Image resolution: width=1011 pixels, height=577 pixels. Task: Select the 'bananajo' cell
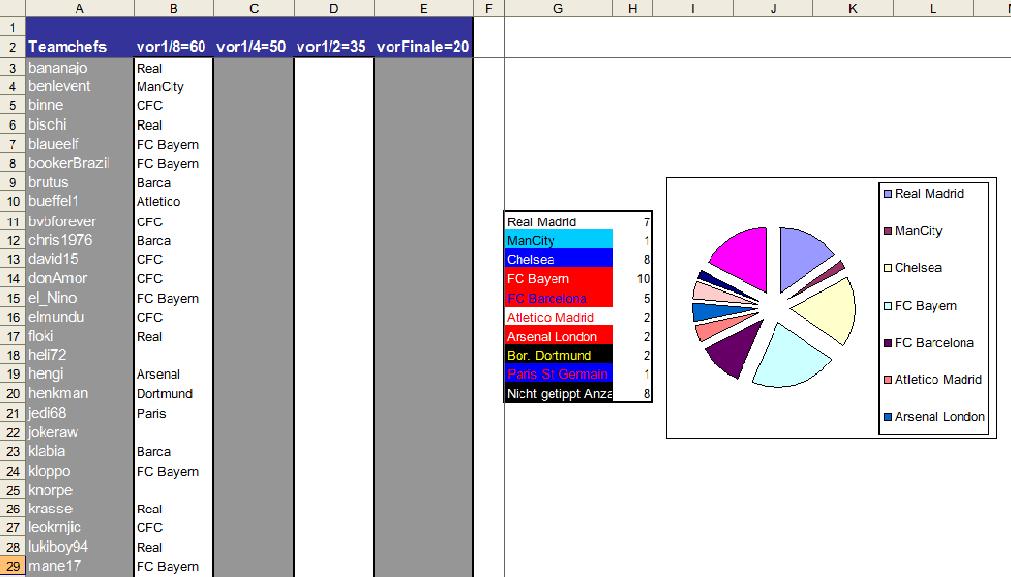[x=80, y=68]
